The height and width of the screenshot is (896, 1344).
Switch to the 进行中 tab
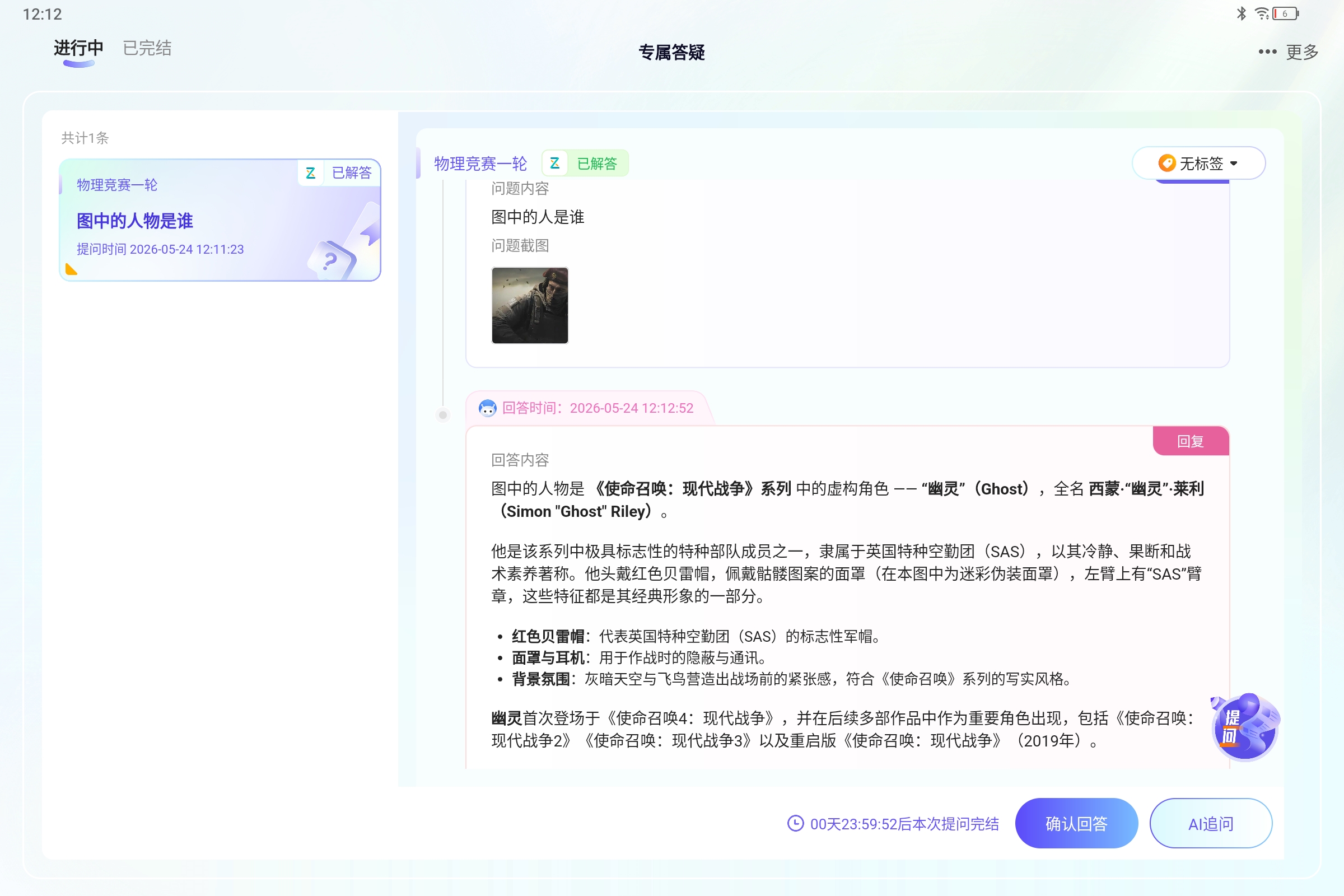click(x=78, y=49)
